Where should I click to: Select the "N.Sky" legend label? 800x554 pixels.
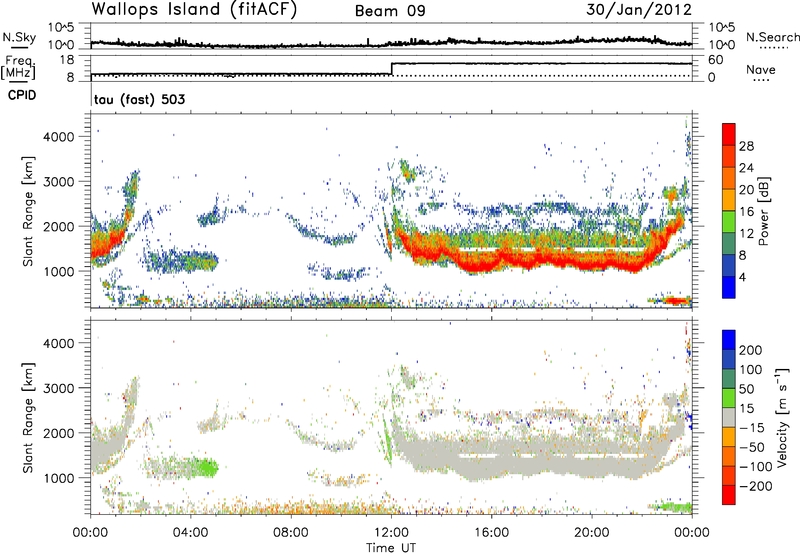(x=19, y=37)
